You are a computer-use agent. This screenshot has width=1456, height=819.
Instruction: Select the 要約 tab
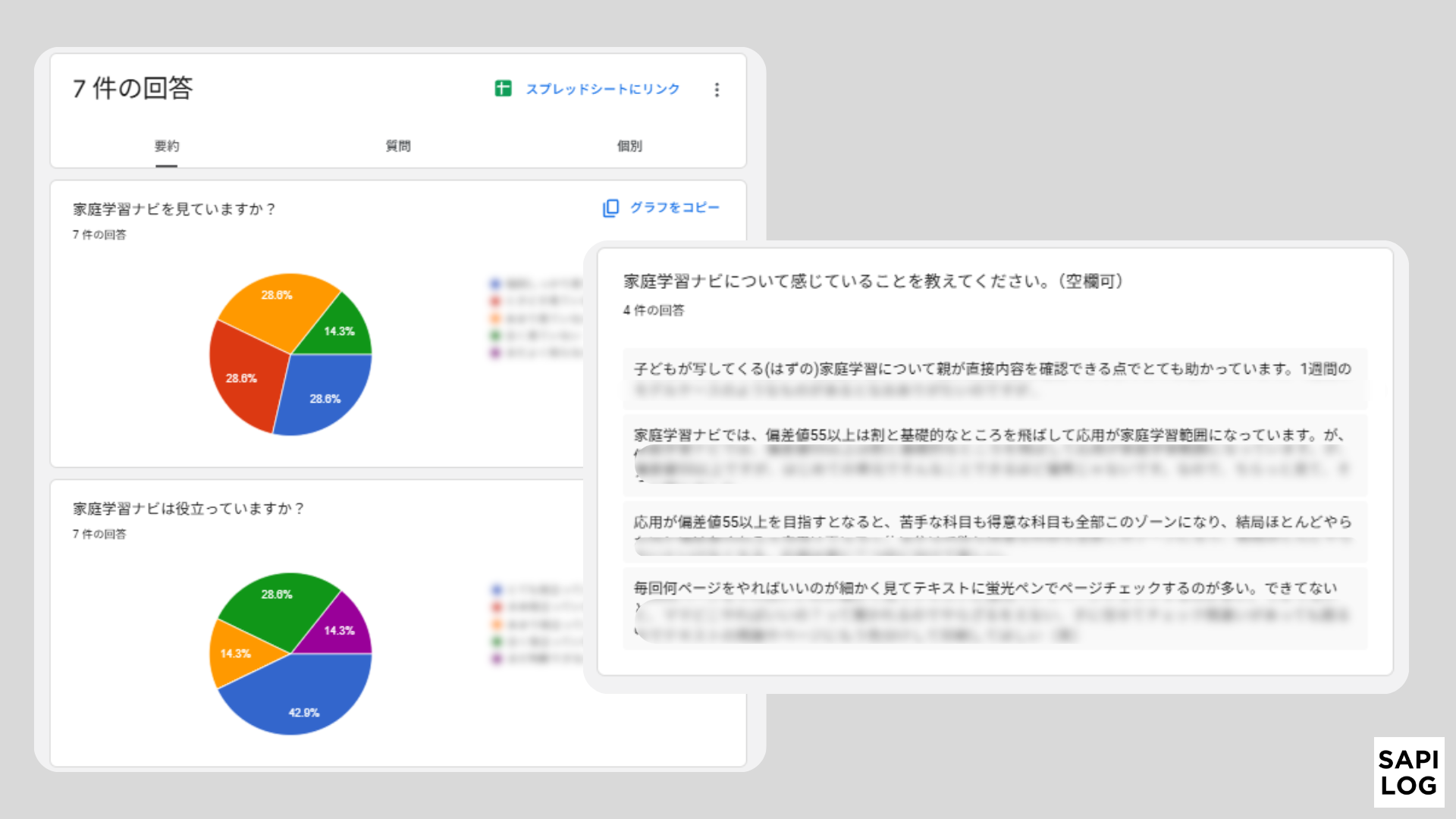(168, 146)
